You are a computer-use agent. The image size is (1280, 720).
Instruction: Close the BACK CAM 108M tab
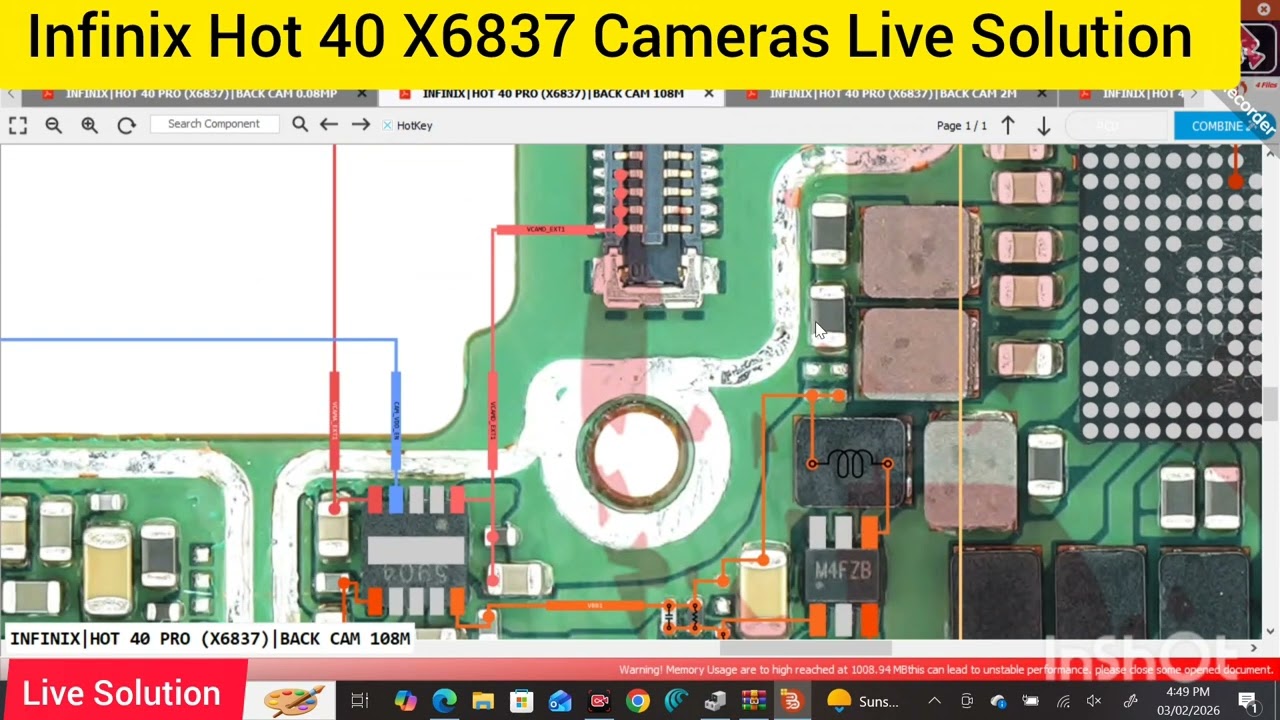coord(709,94)
